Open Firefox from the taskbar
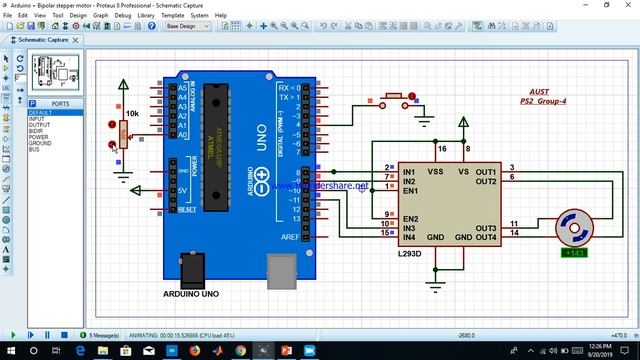 tap(195, 351)
